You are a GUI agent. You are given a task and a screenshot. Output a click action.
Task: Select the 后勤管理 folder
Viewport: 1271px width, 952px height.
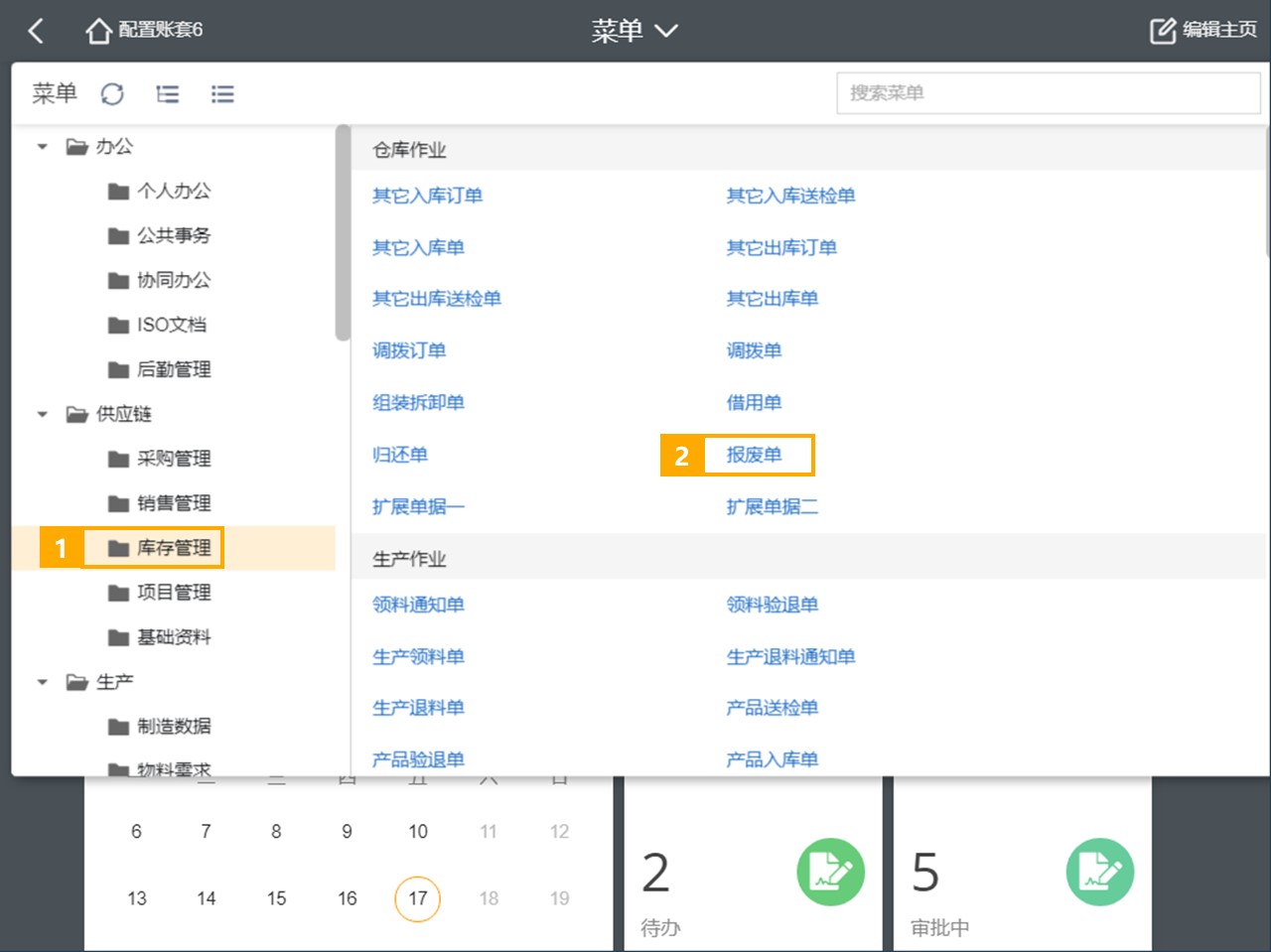pos(159,370)
